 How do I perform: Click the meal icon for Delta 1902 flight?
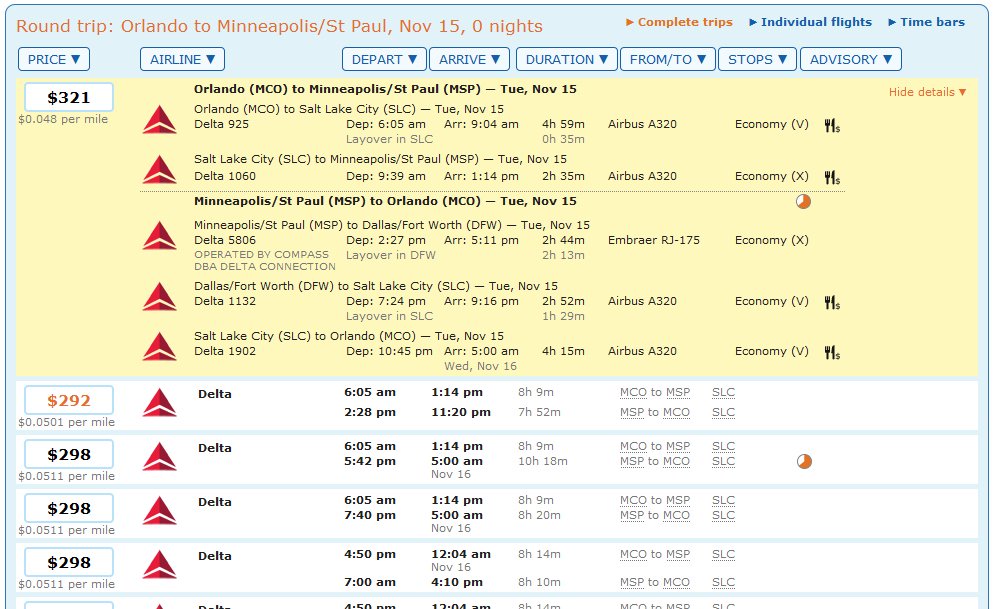pos(831,352)
